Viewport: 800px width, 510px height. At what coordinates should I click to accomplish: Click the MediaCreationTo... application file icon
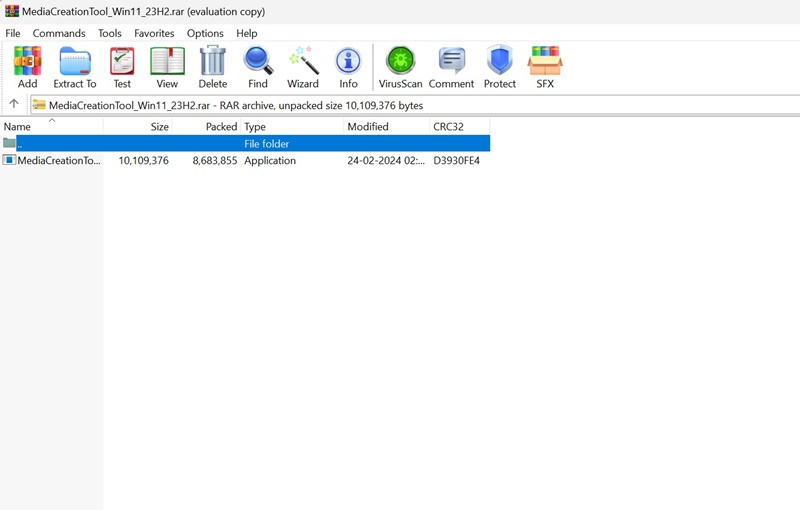pos(9,160)
